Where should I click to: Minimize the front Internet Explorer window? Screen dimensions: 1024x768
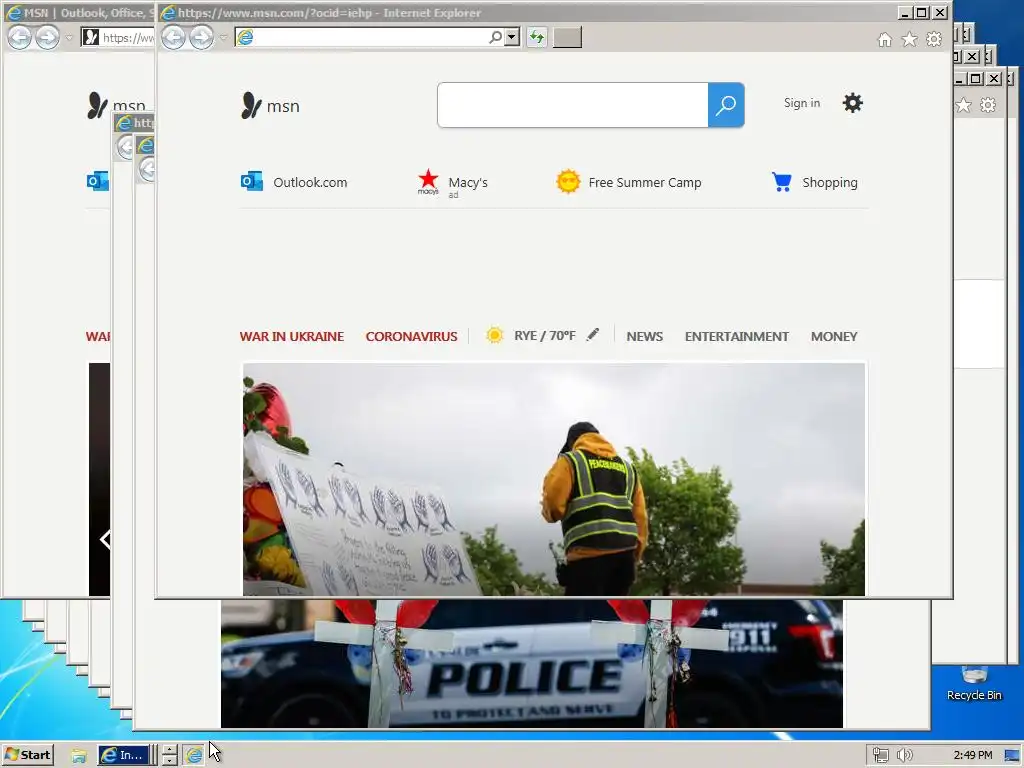pos(904,12)
